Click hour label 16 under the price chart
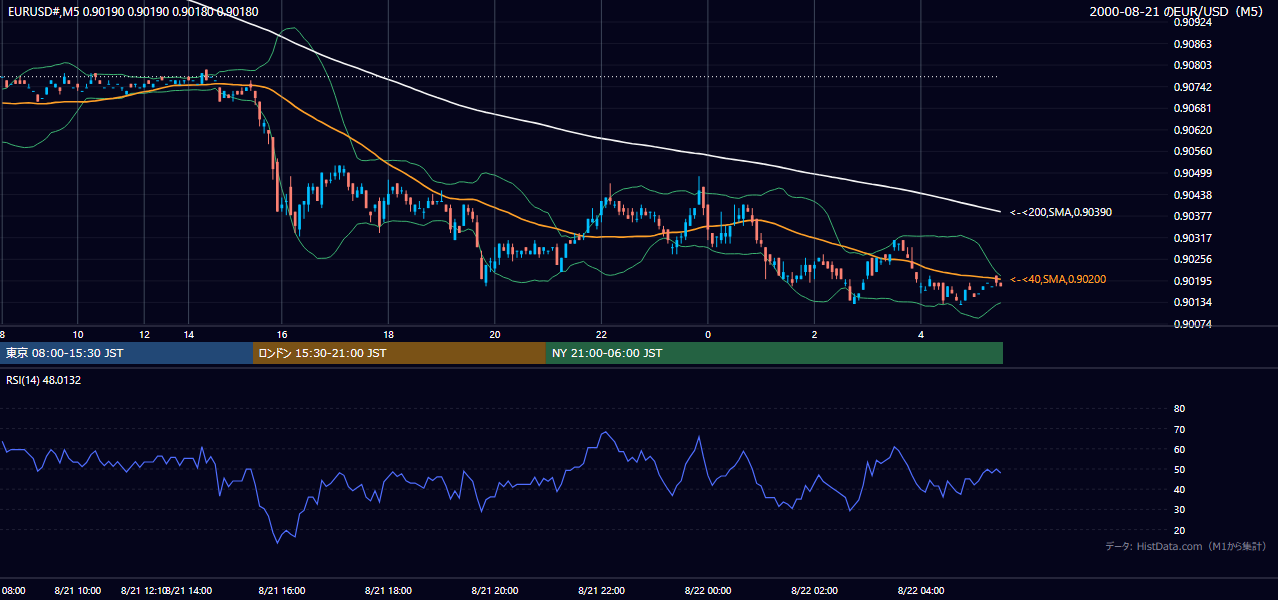This screenshot has width=1278, height=600. coord(282,334)
